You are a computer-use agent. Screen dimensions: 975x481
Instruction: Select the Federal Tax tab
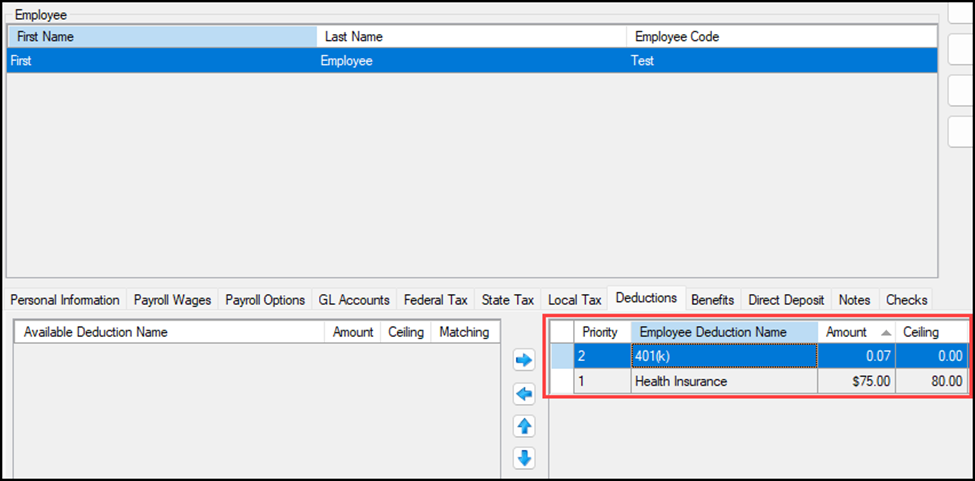click(x=435, y=300)
